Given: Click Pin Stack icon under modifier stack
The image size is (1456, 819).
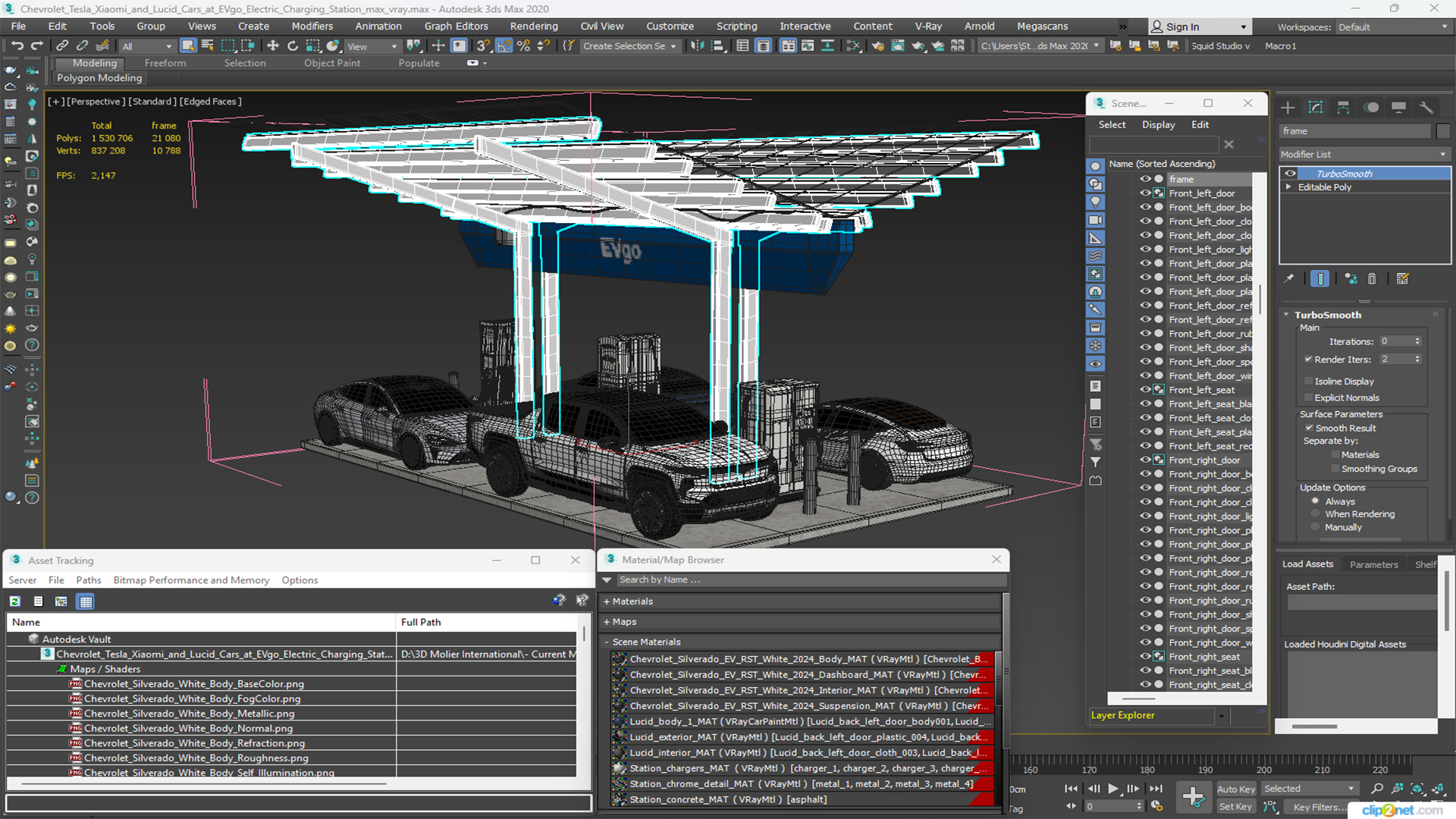Looking at the screenshot, I should (x=1288, y=279).
